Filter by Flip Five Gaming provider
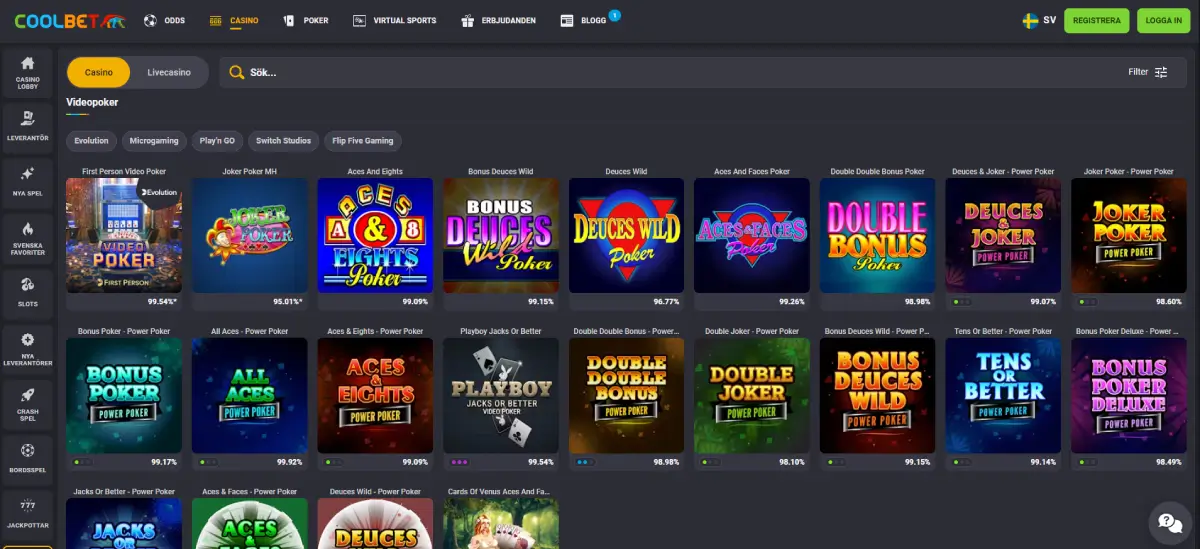 coord(363,141)
